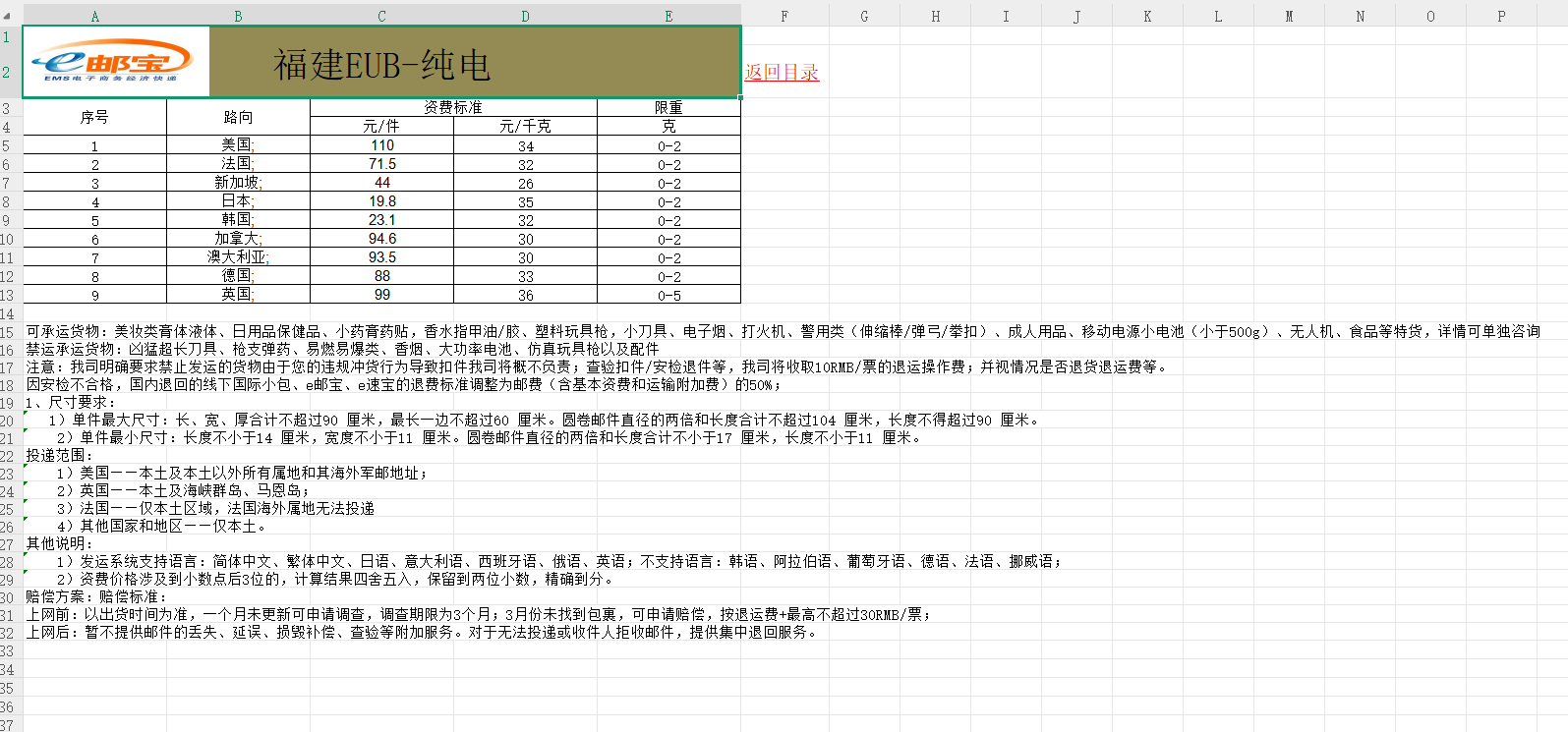This screenshot has height=732, width=1568.
Task: Click the 34 per-kilogram cell
Action: click(x=525, y=145)
